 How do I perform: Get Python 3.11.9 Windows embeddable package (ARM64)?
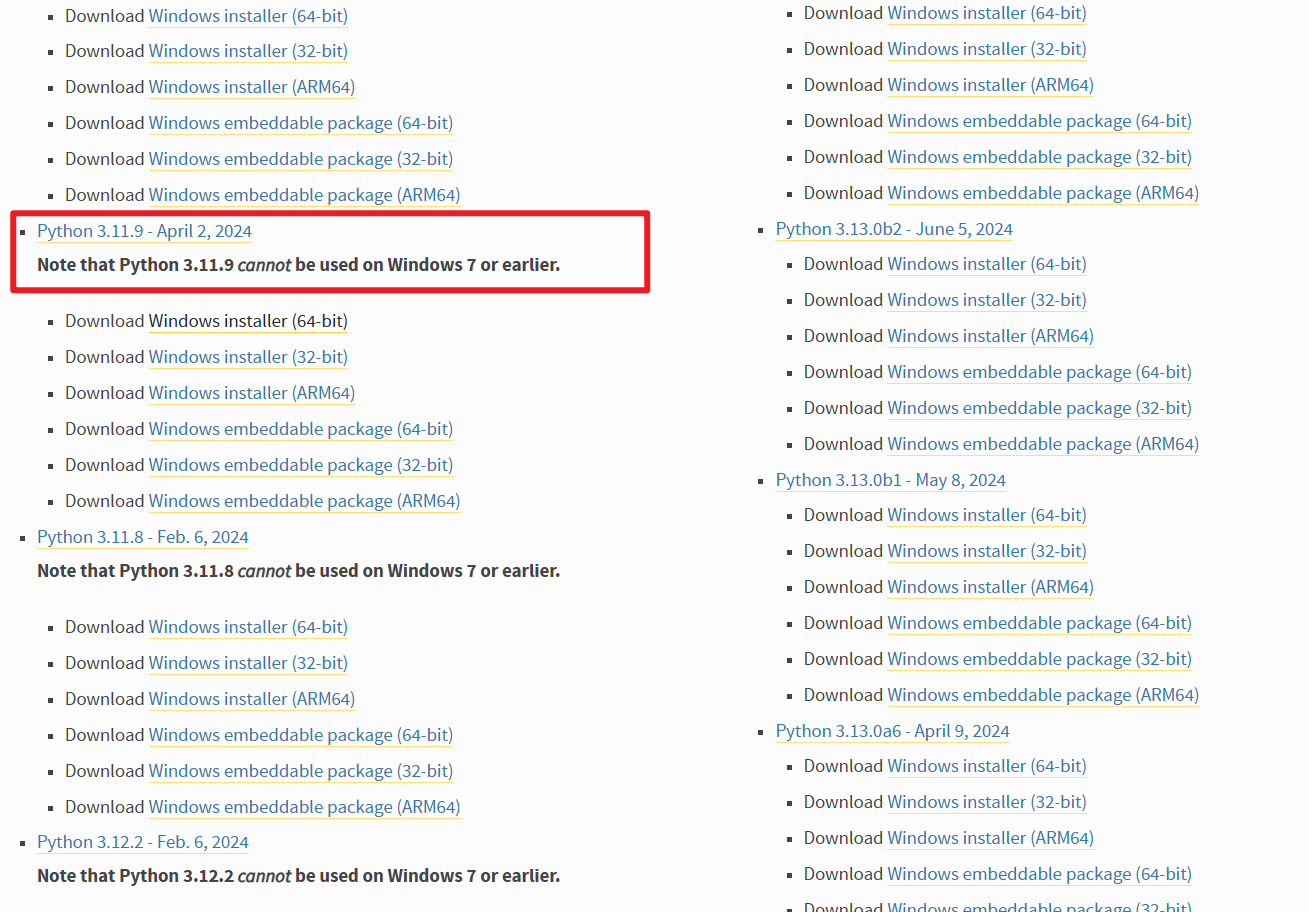(304, 501)
